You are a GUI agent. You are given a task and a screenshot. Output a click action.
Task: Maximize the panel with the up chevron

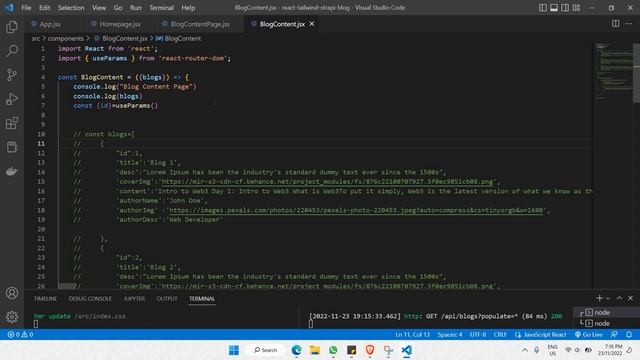pyautogui.click(x=619, y=298)
